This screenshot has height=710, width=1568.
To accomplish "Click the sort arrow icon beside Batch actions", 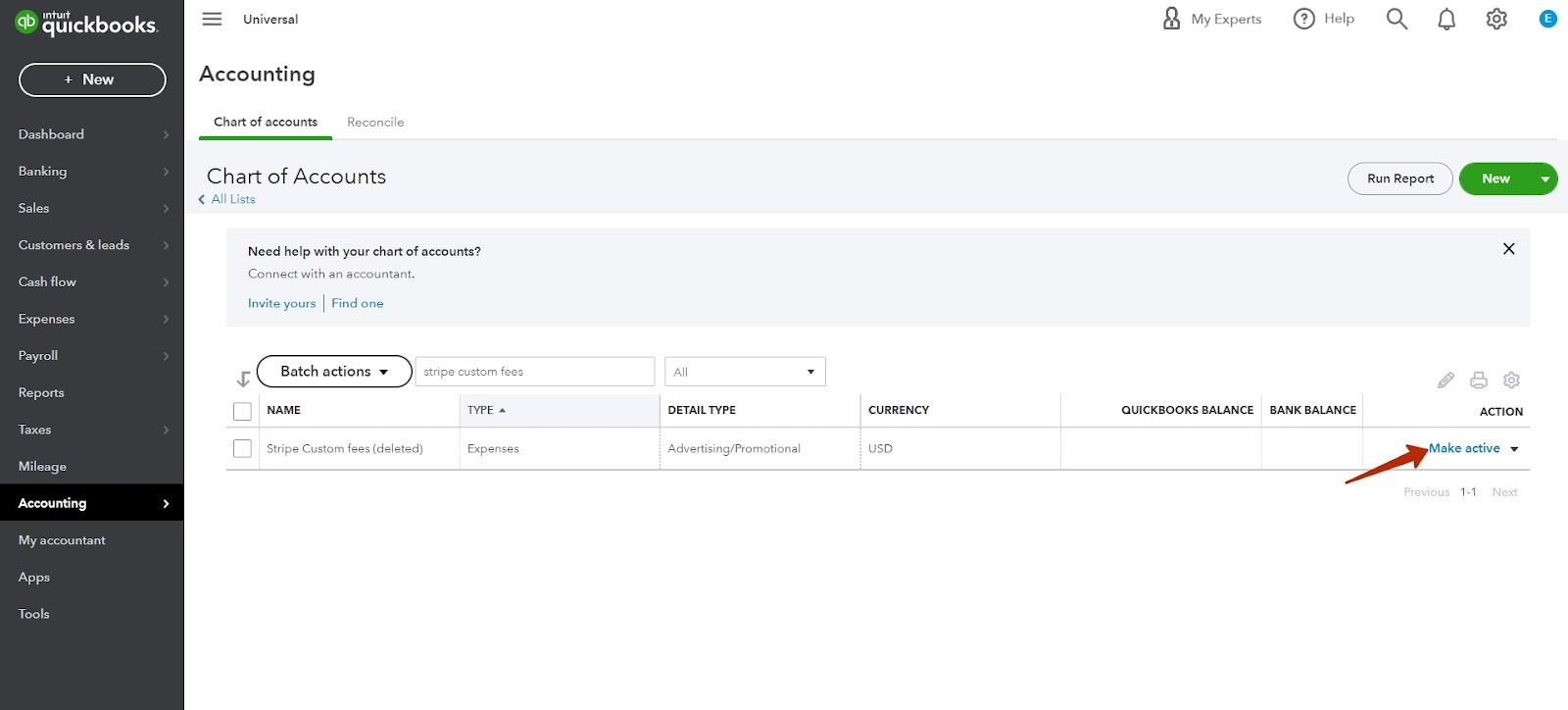I will 243,379.
